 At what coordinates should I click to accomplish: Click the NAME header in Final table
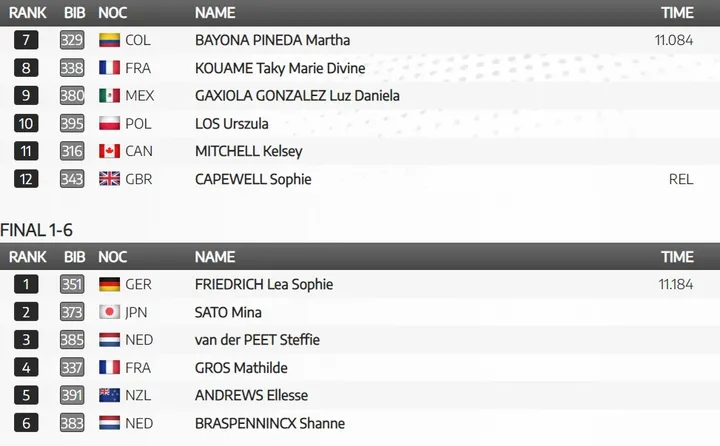[x=215, y=257]
